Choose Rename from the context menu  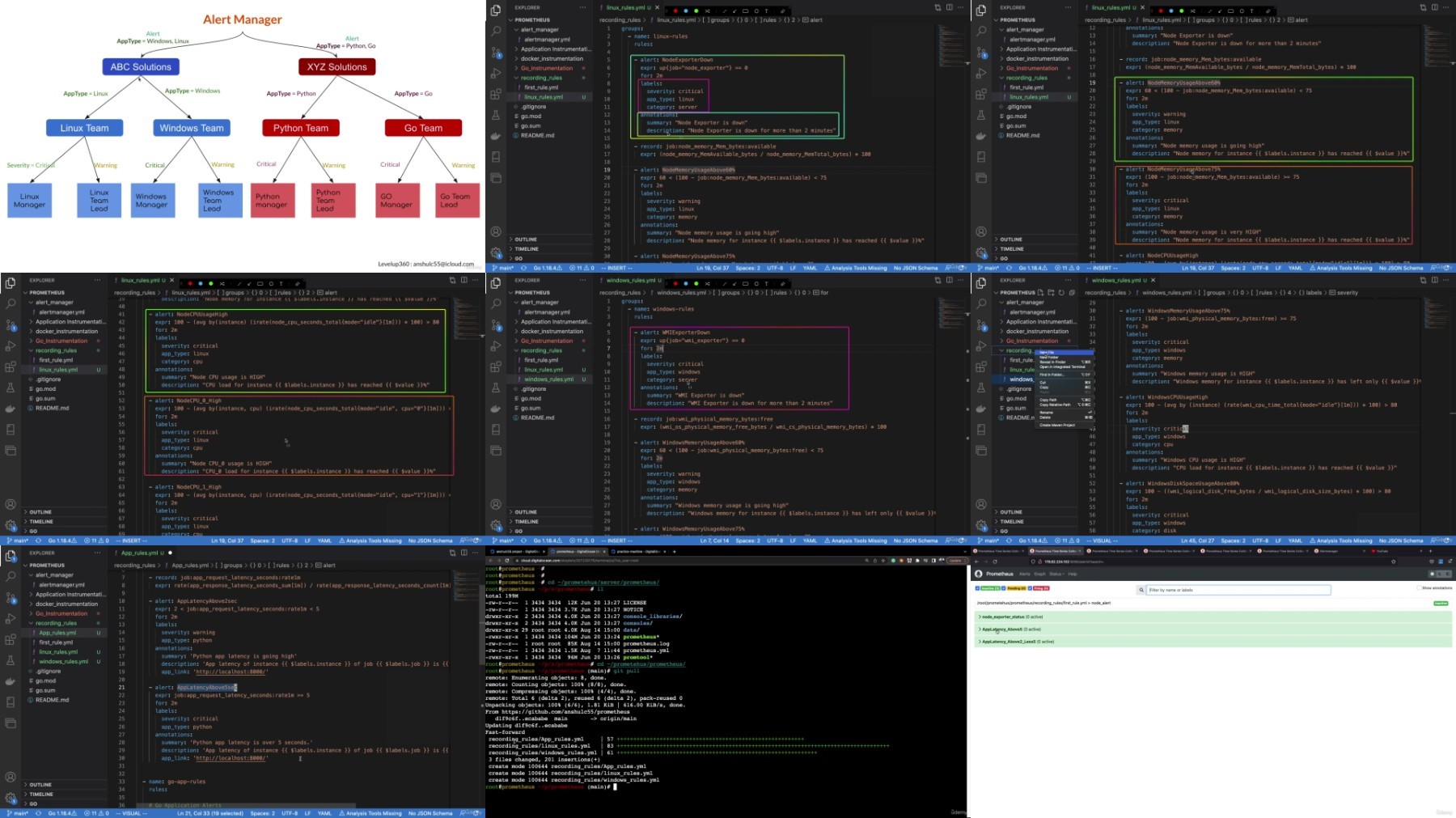[1064, 413]
